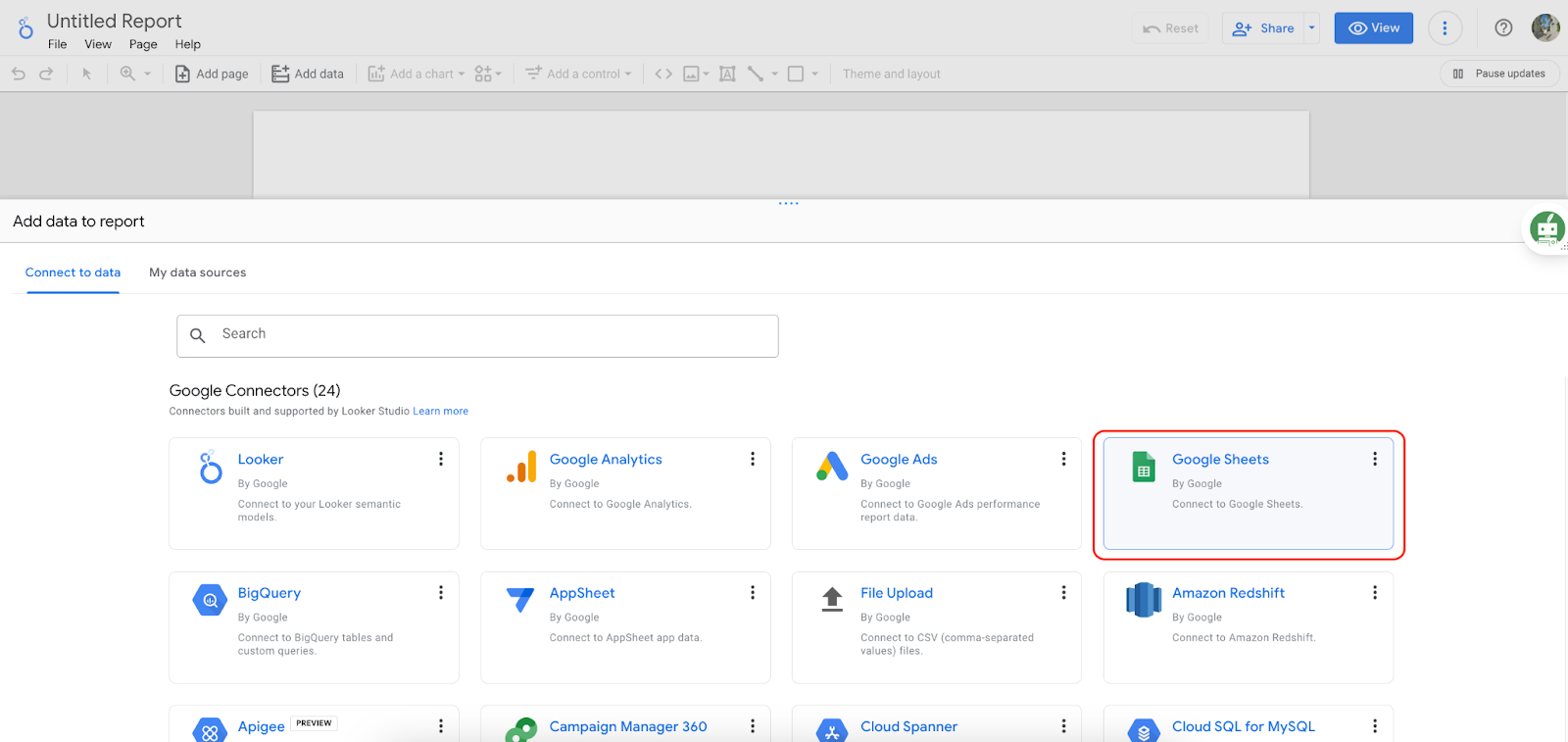Focus the connector Search field

477,335
